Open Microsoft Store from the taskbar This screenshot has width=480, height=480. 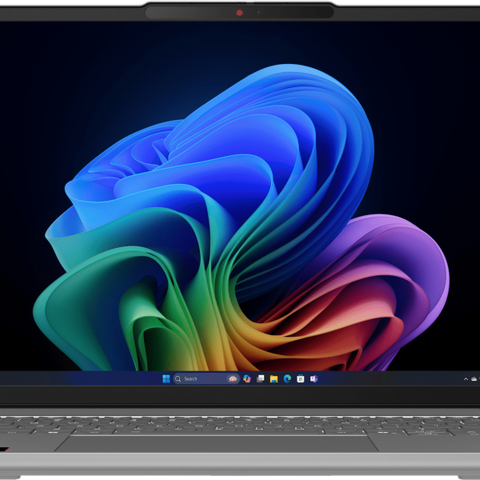coord(301,379)
